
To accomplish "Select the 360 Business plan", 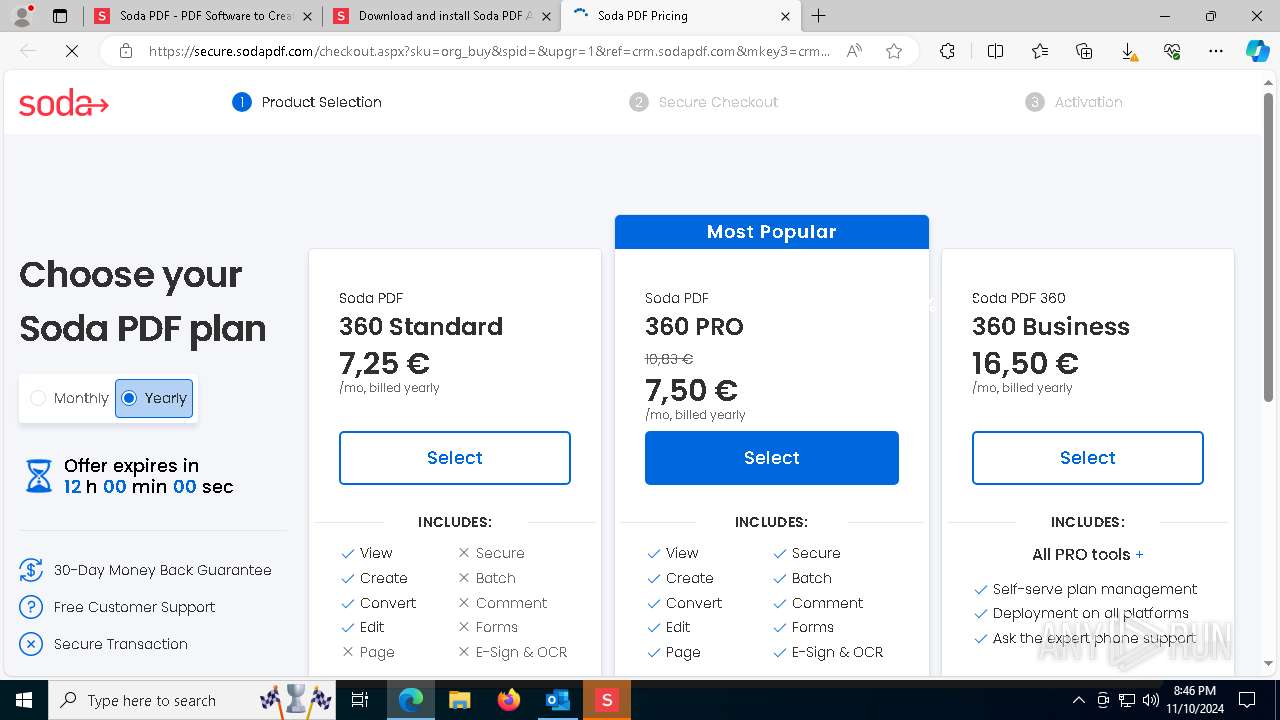I will point(1088,458).
